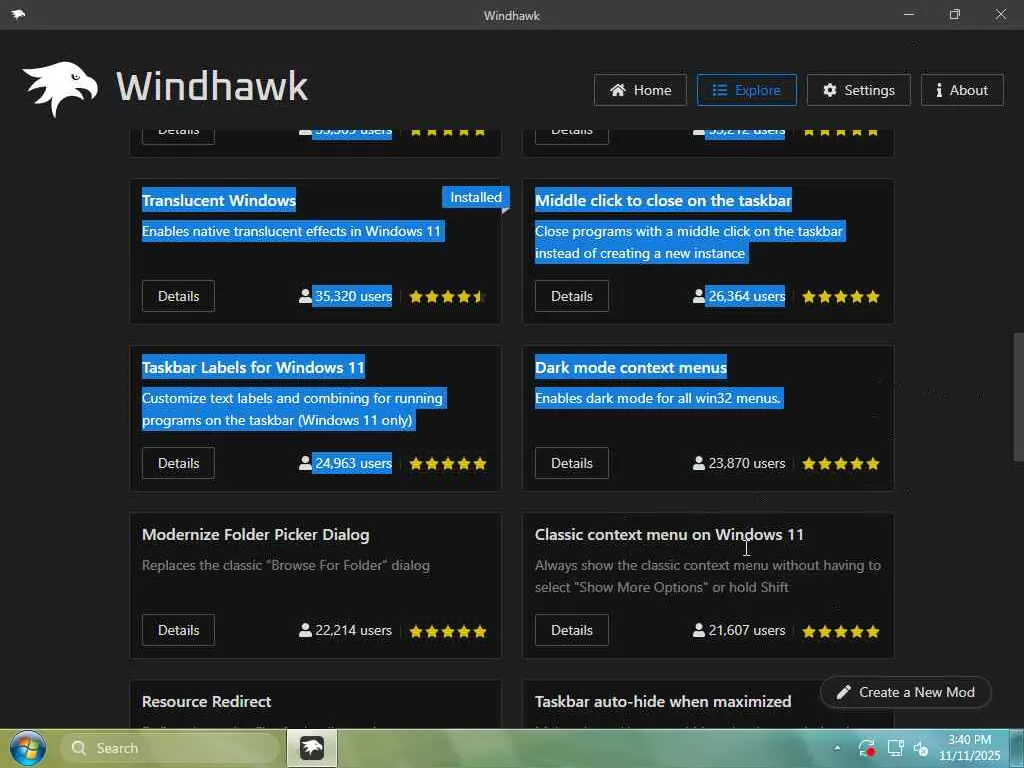1024x768 pixels.
Task: Click "Enables native translucent effects" description
Action: tap(292, 231)
